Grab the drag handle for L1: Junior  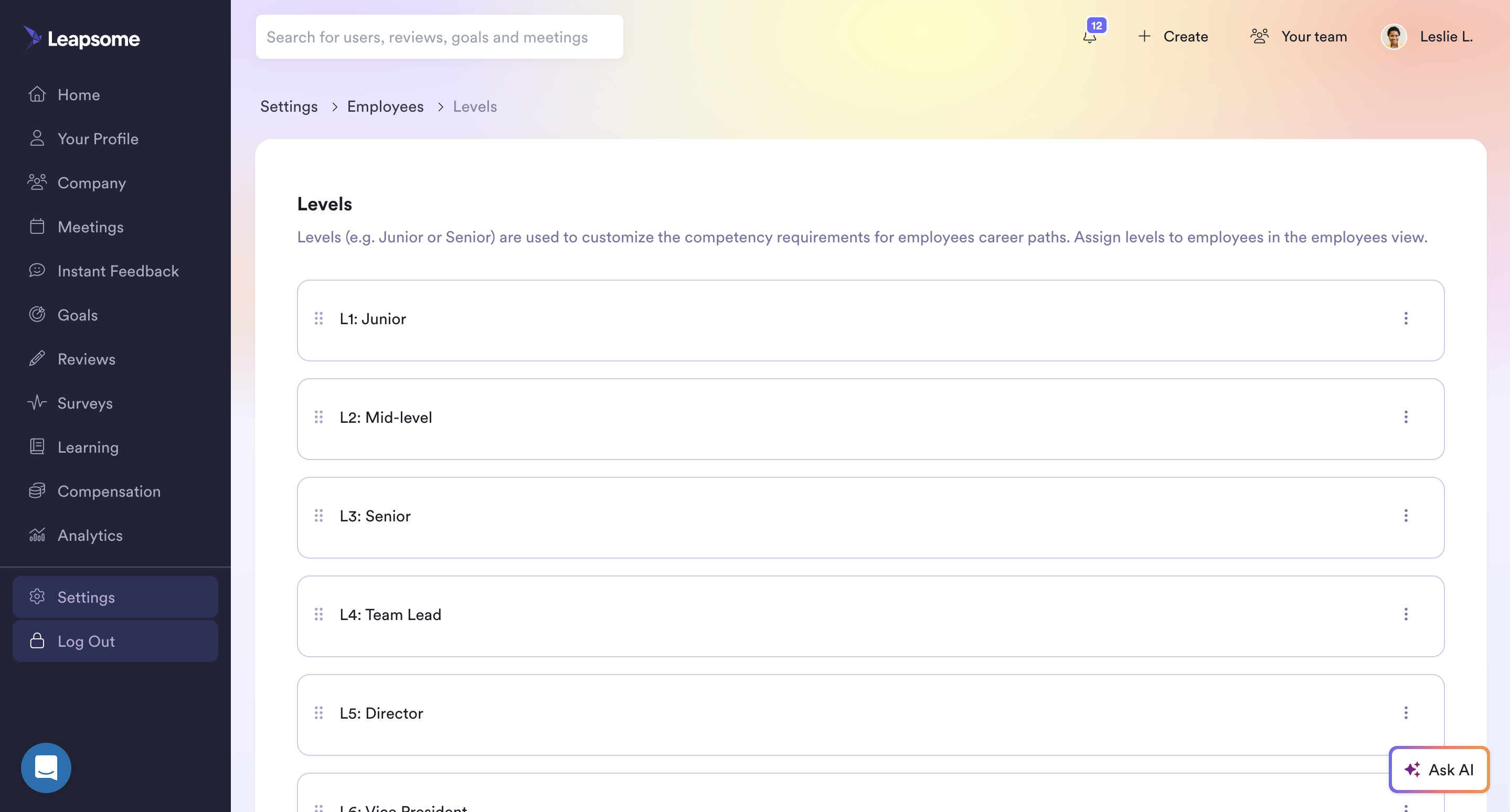point(318,318)
